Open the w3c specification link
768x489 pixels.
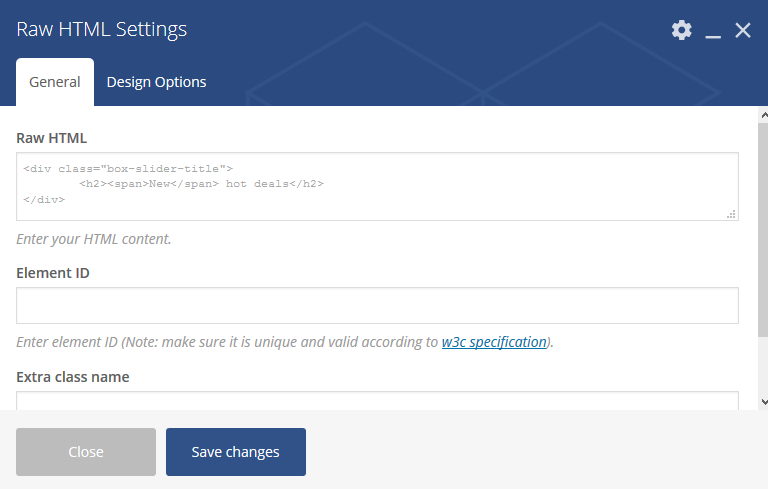pyautogui.click(x=494, y=342)
